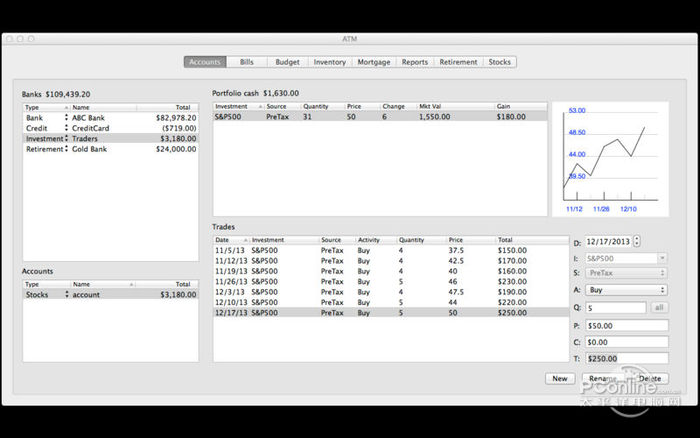
Task: Select the Gold Bank retirement row
Action: pyautogui.click(x=111, y=149)
